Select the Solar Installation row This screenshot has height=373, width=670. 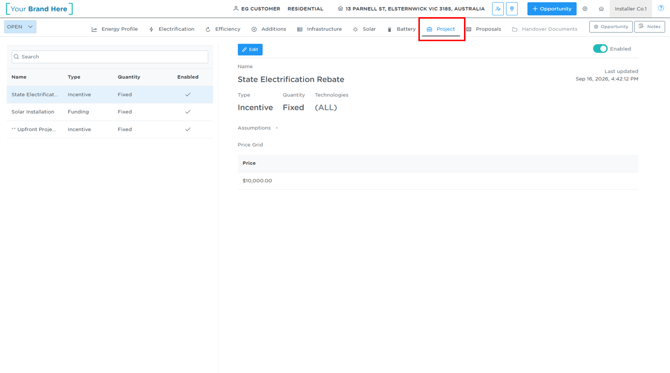[110, 112]
